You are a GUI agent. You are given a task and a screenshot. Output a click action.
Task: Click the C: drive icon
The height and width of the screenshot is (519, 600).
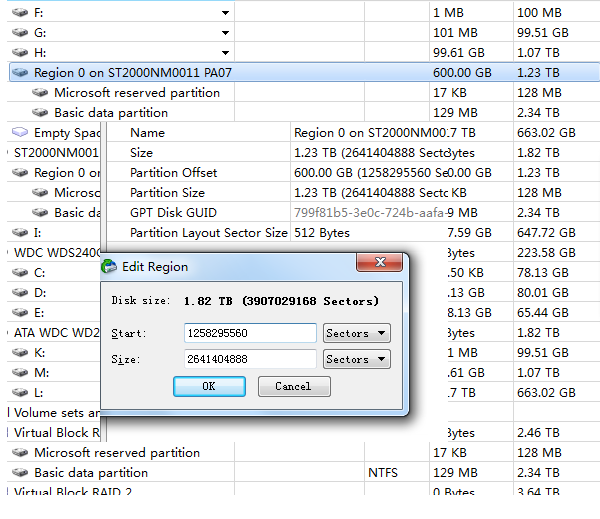(x=20, y=272)
